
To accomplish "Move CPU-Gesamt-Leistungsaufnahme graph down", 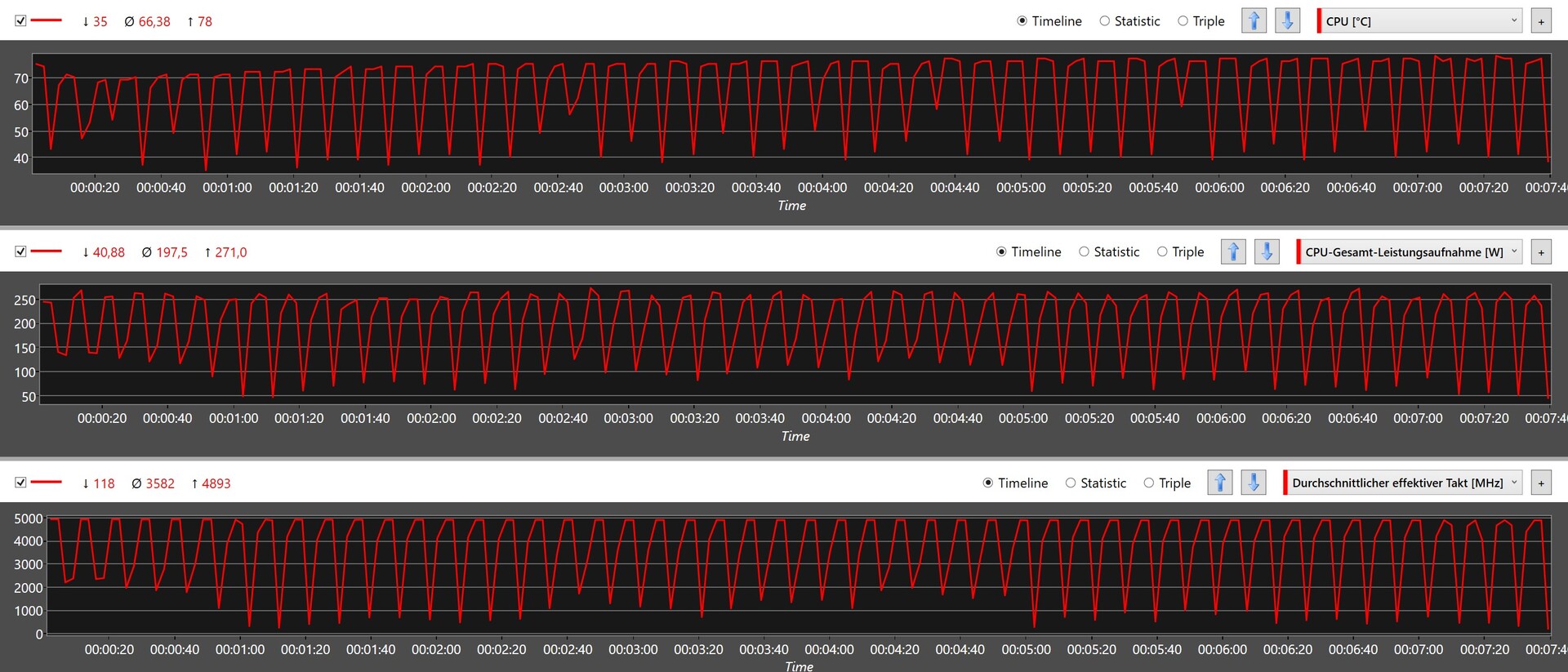I will [x=1267, y=251].
